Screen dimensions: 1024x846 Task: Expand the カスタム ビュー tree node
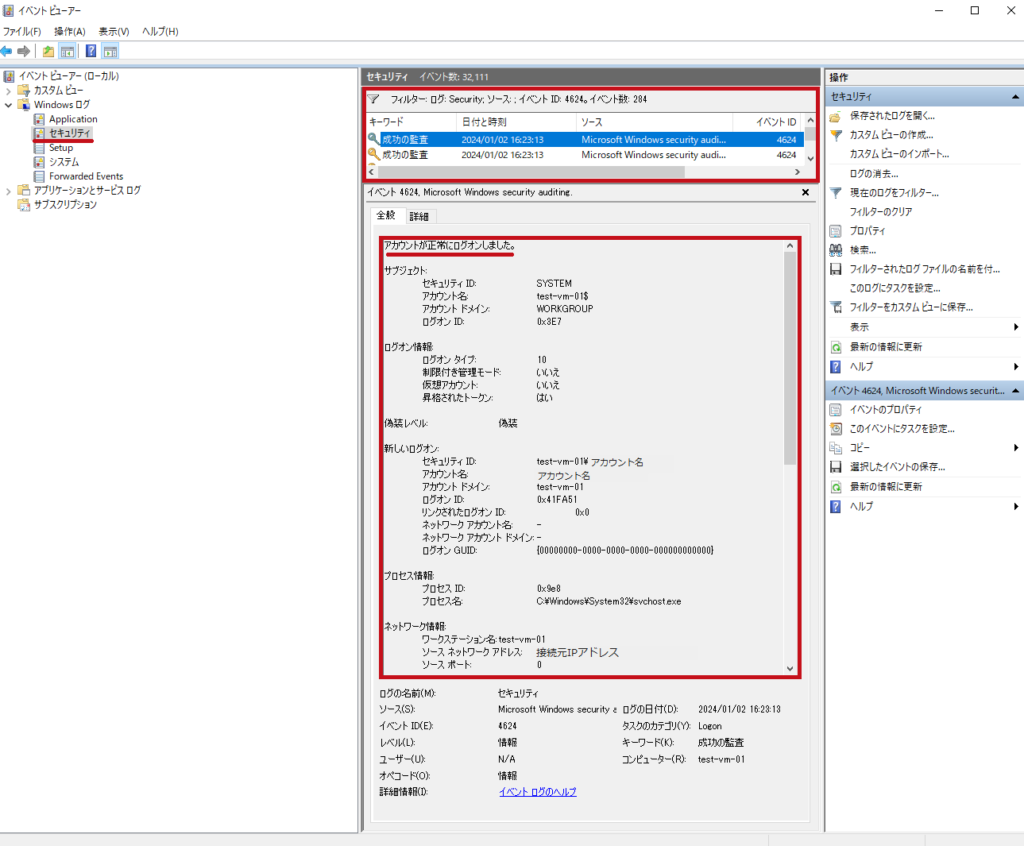pyautogui.click(x=9, y=90)
